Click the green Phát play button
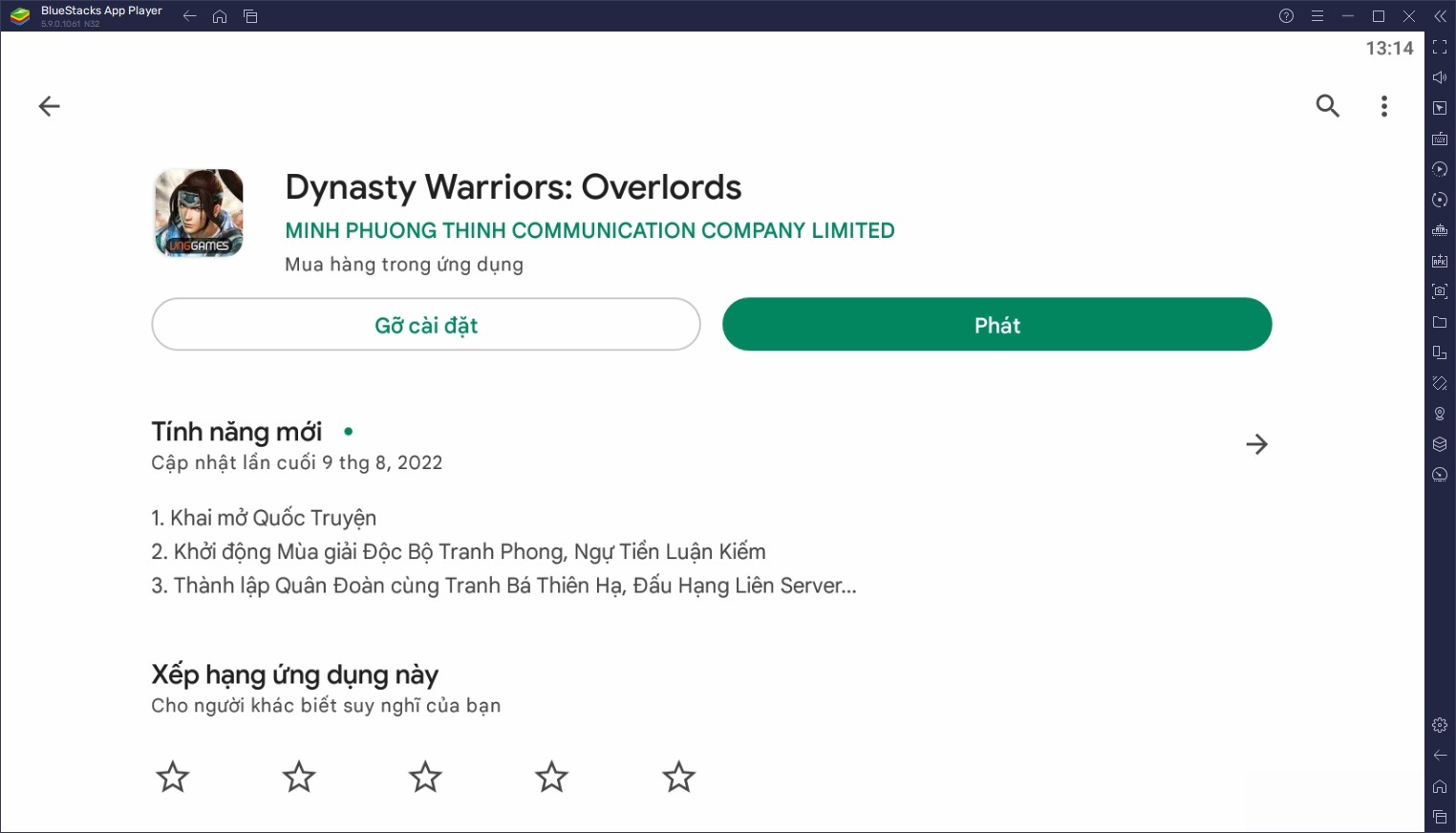This screenshot has width=1456, height=833. (996, 325)
